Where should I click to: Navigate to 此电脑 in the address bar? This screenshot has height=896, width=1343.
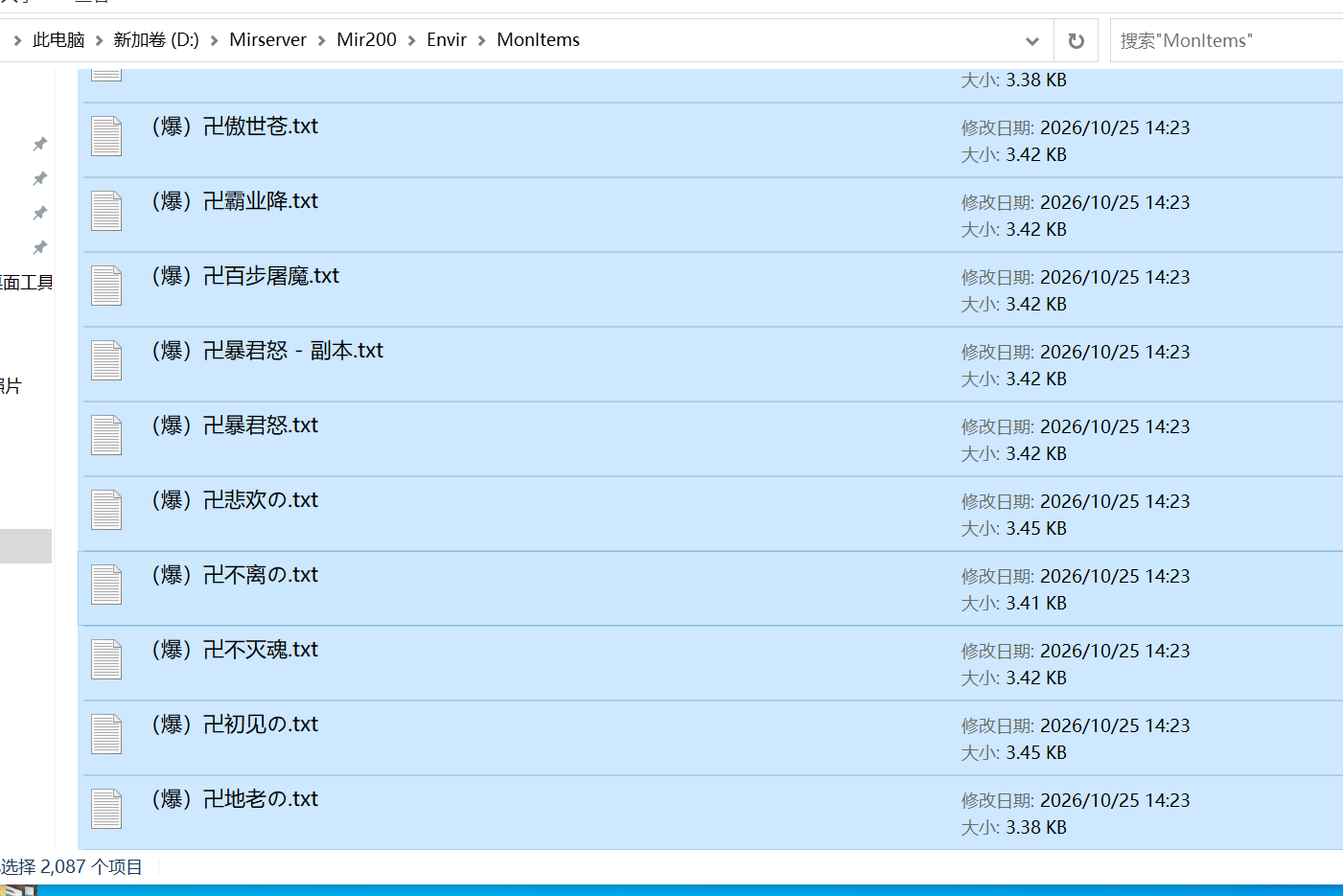coord(58,40)
